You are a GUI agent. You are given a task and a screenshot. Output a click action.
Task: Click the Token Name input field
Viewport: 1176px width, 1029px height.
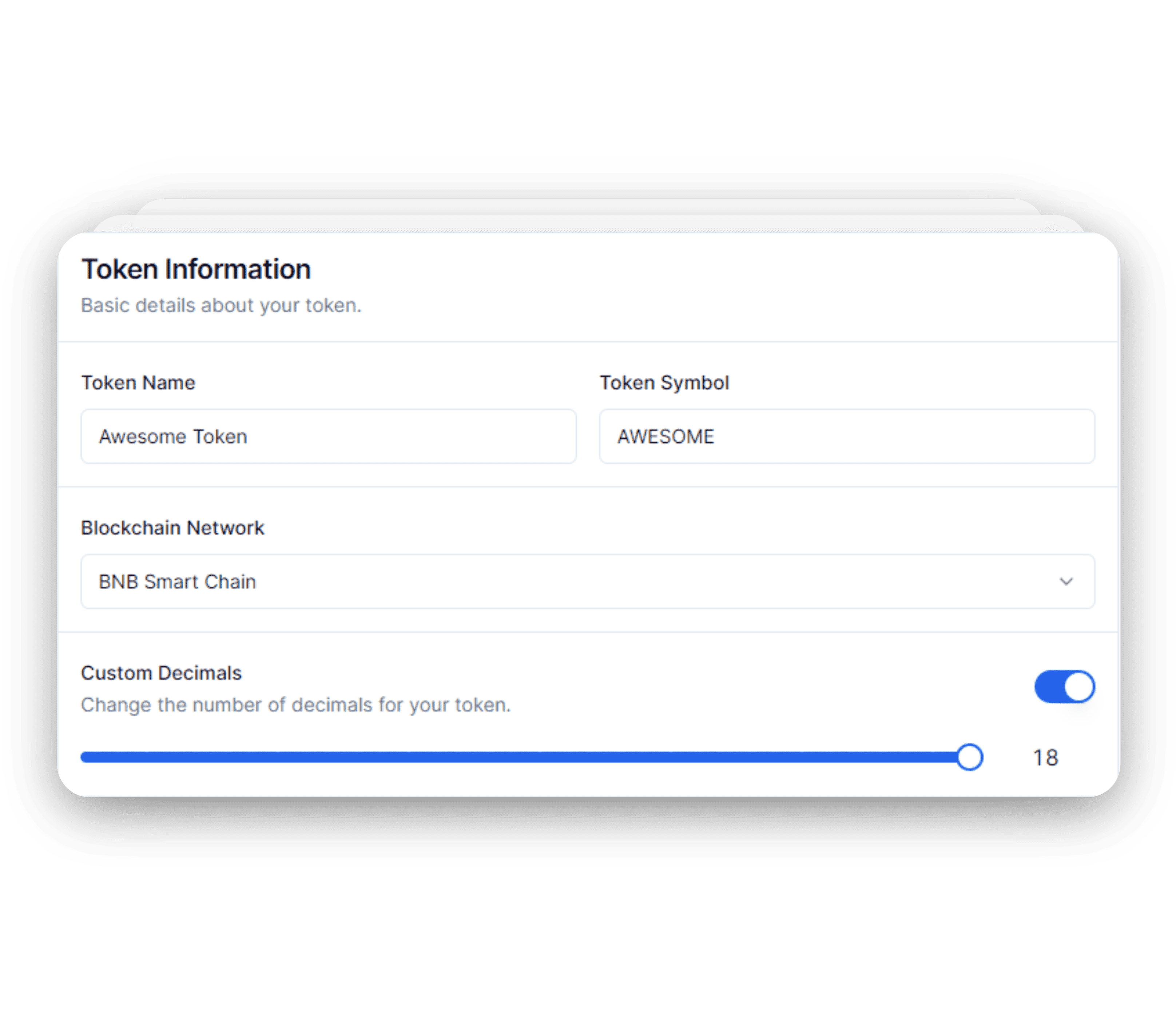pos(328,436)
